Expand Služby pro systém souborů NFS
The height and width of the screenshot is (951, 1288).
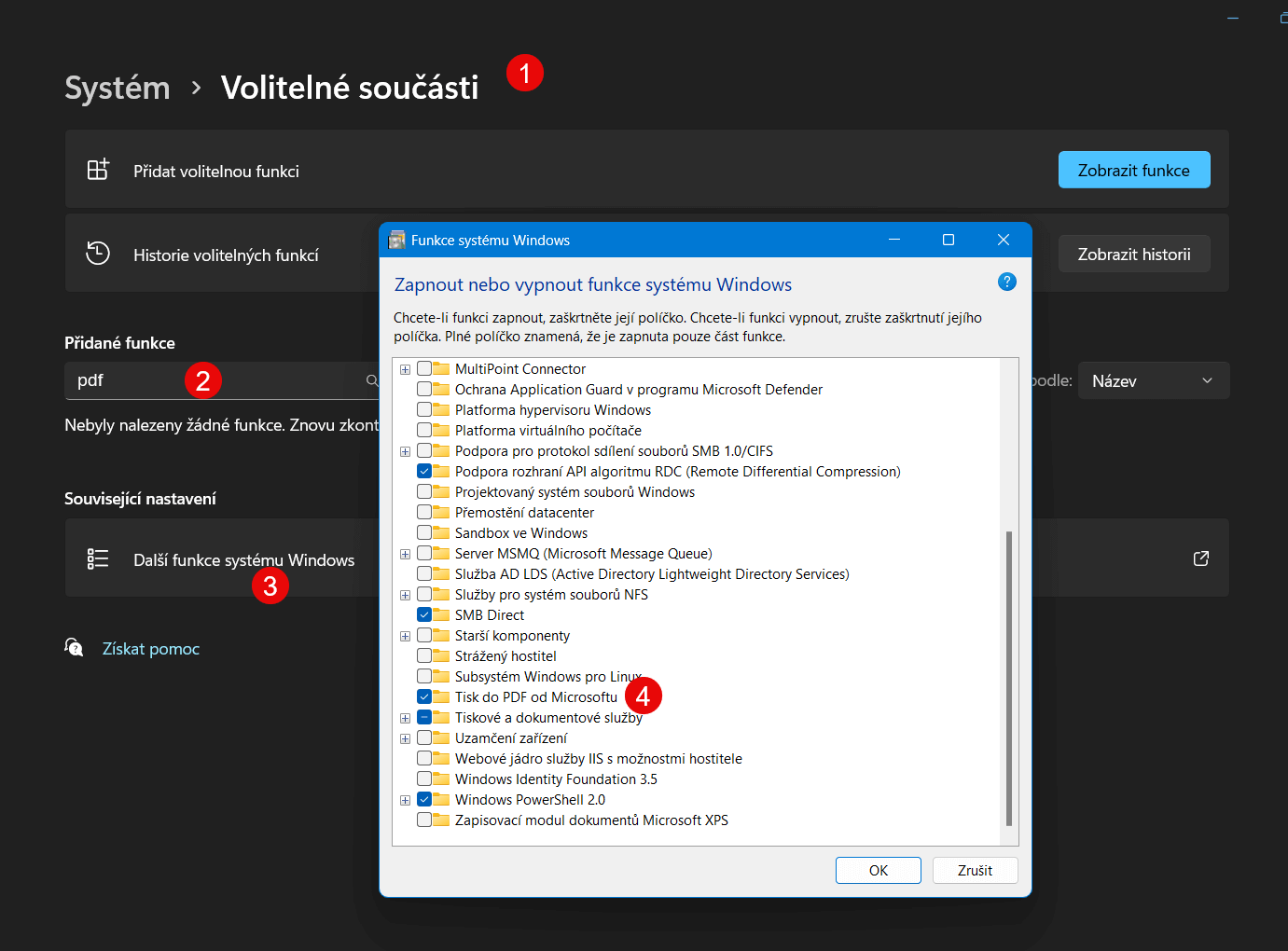point(405,595)
